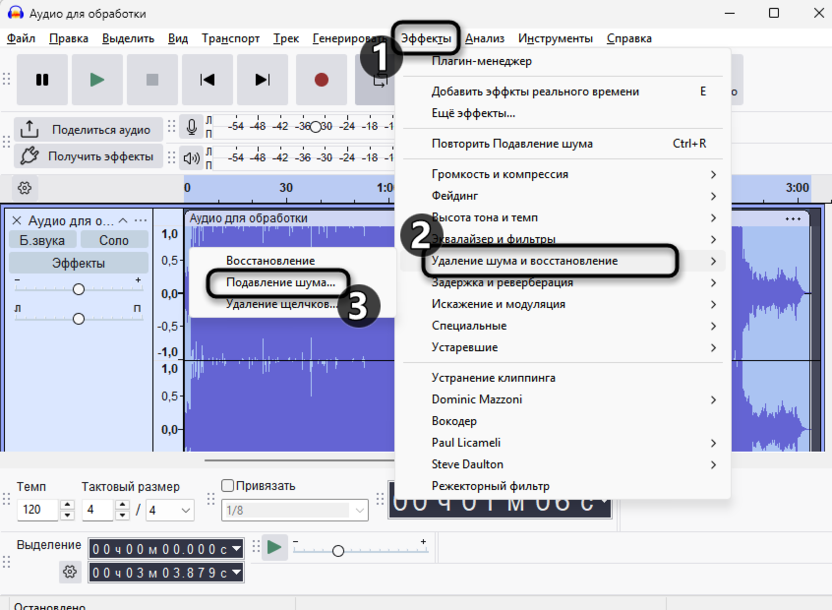The image size is (832, 610).
Task: Enable the Привязать snapping checkbox
Action: (x=228, y=486)
